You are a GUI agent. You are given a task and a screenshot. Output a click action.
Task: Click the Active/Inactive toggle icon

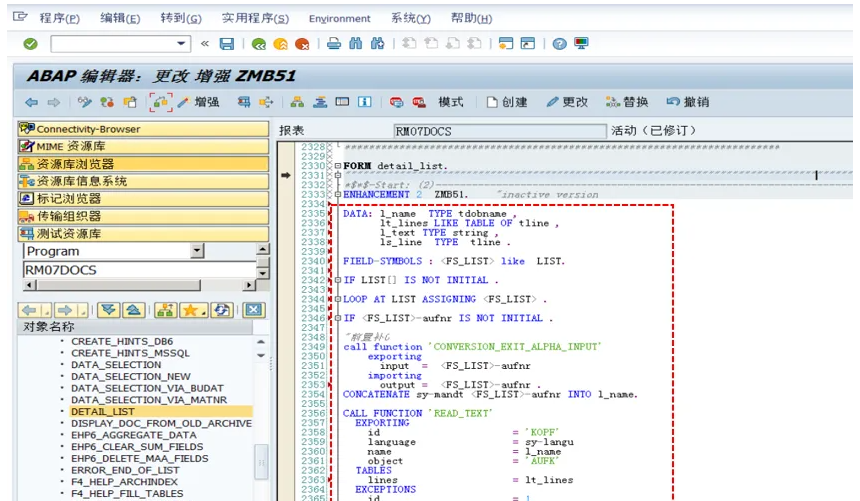coord(107,102)
